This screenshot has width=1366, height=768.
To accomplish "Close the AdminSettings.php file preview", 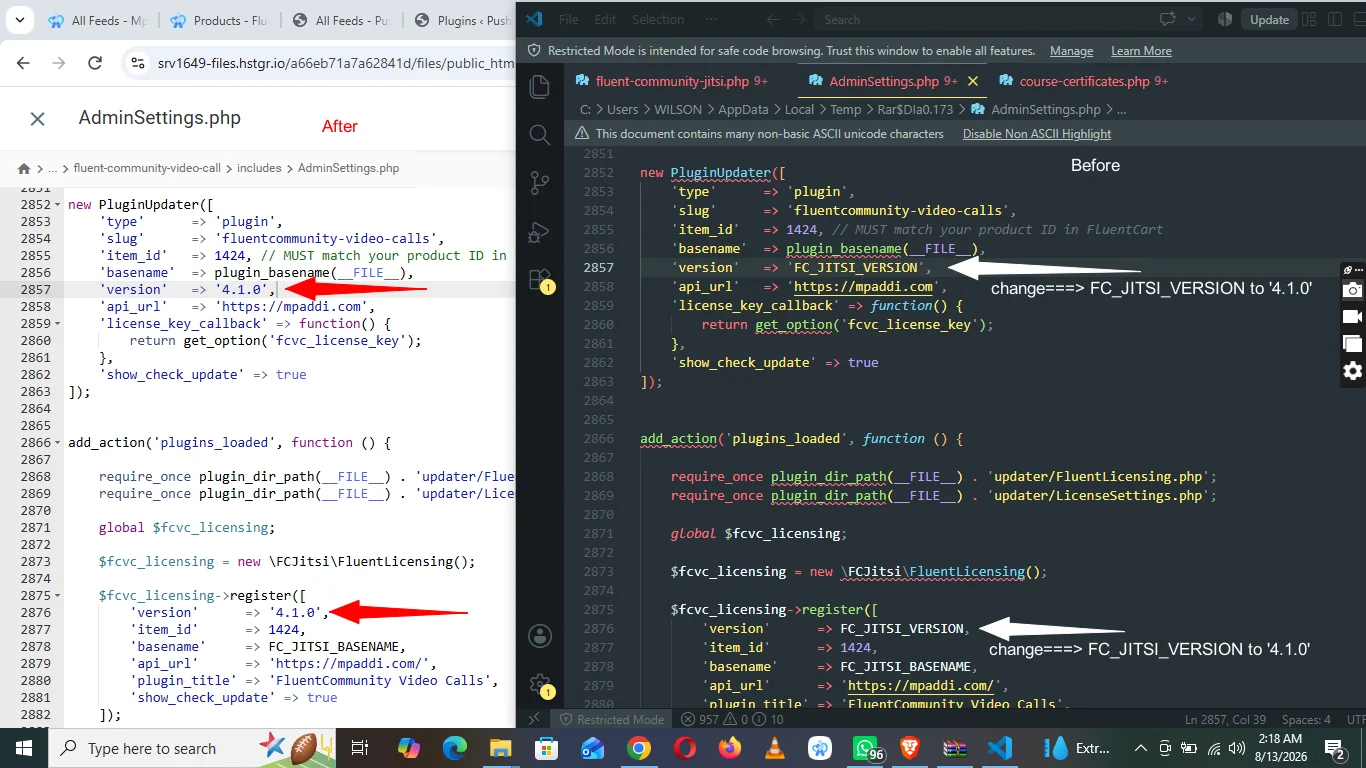I will [37, 119].
